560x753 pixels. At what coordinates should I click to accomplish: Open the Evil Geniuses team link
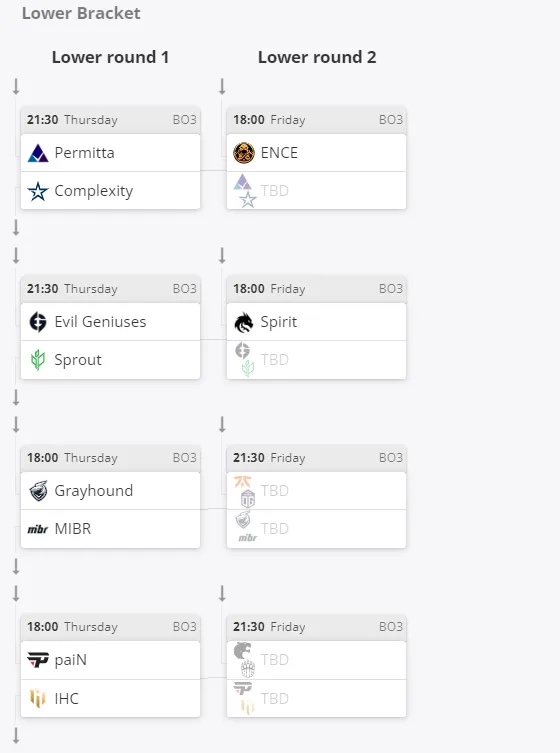[x=100, y=322]
